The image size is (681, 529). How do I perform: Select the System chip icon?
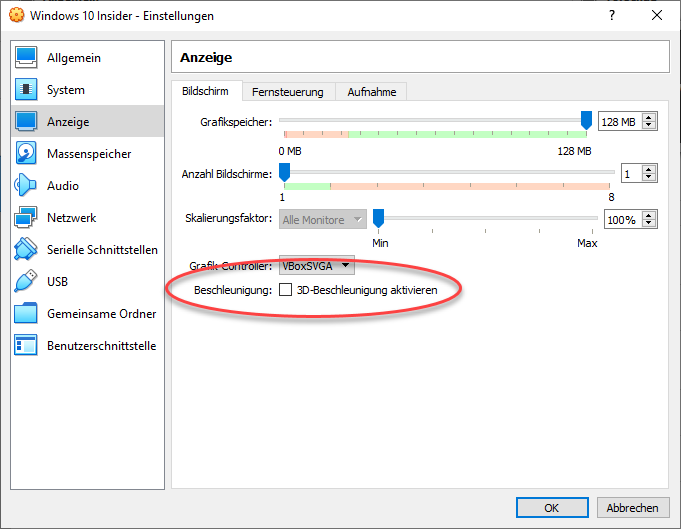pos(26,89)
